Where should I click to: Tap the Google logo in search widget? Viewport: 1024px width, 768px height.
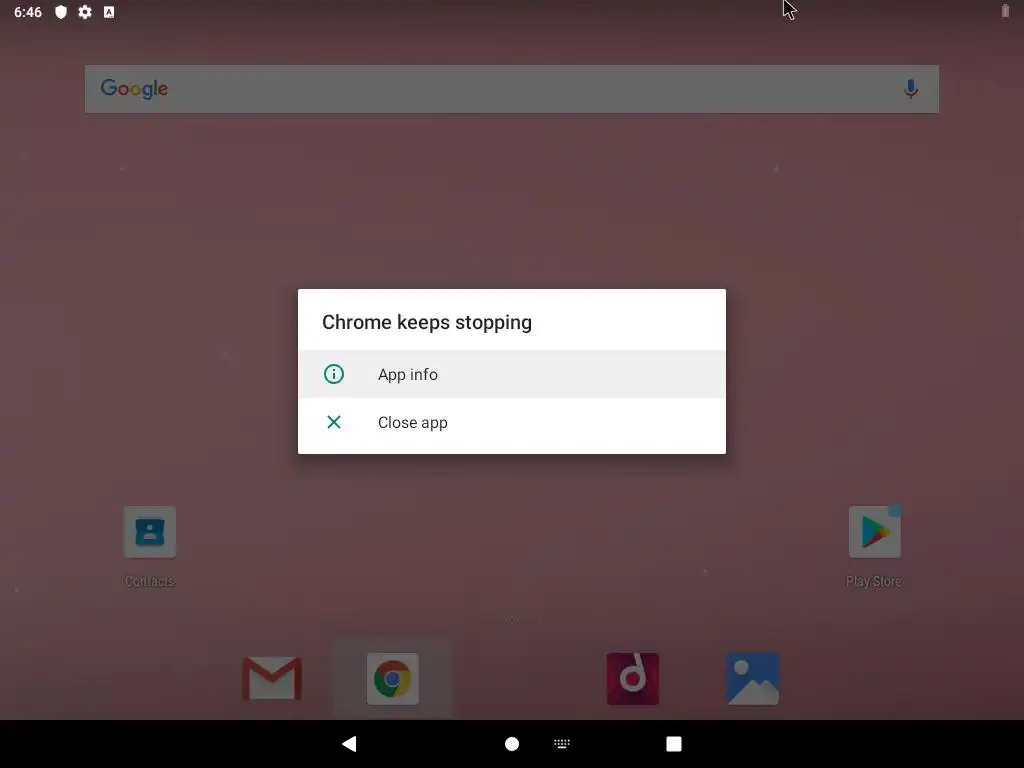[x=134, y=89]
